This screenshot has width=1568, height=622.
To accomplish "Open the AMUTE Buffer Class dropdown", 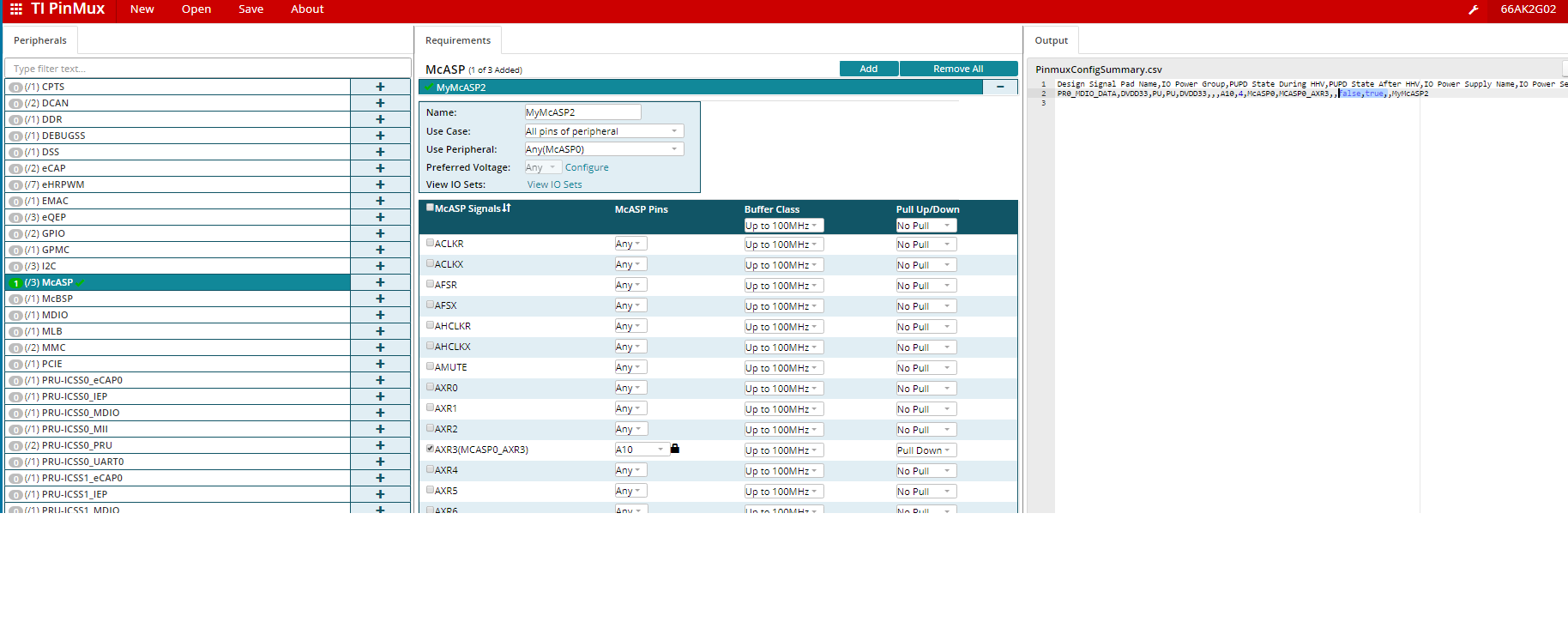I will 784,368.
